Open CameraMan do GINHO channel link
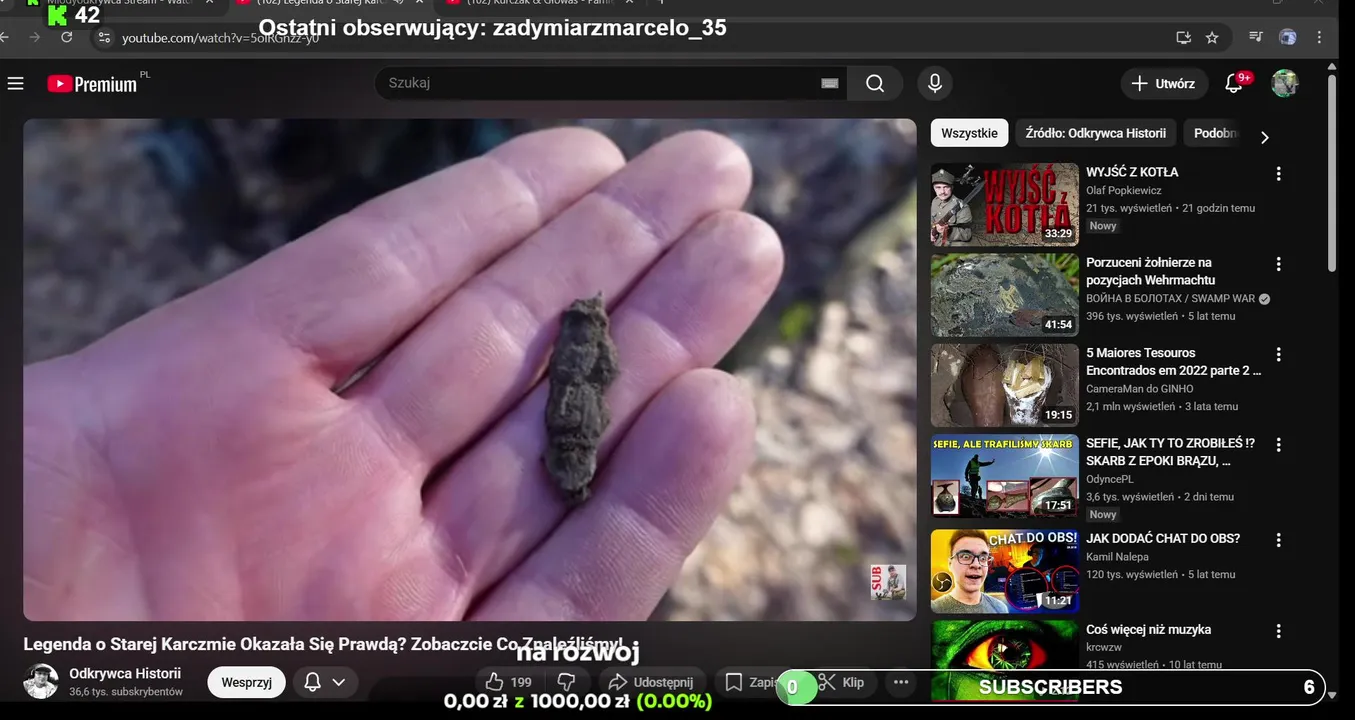Image resolution: width=1355 pixels, height=720 pixels. pyautogui.click(x=1140, y=388)
